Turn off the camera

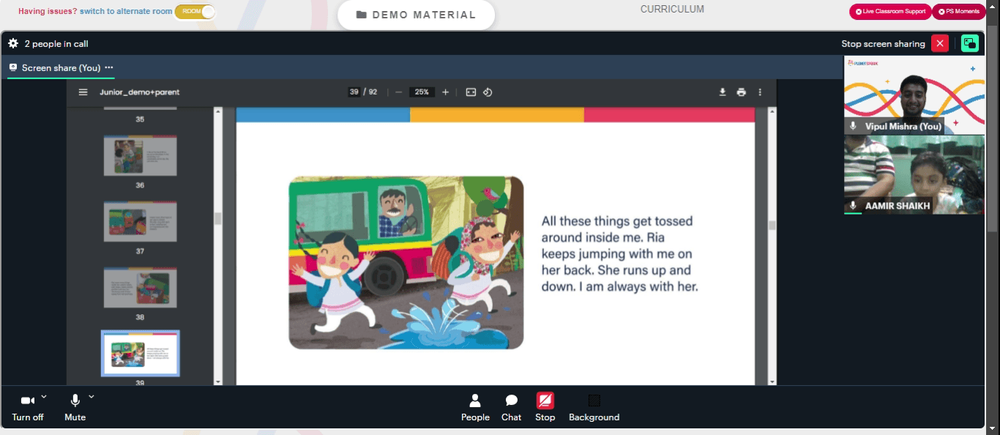(27, 408)
